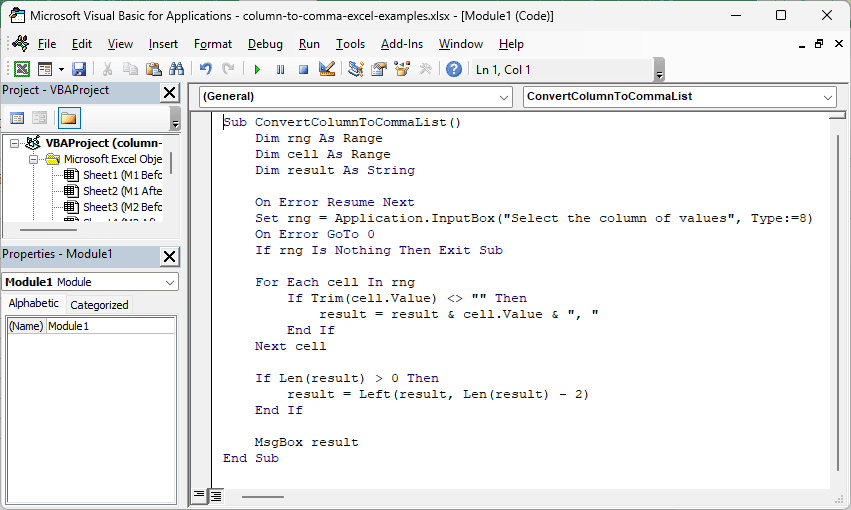Click the Paste clipboard icon
The height and width of the screenshot is (510, 851).
pos(154,69)
